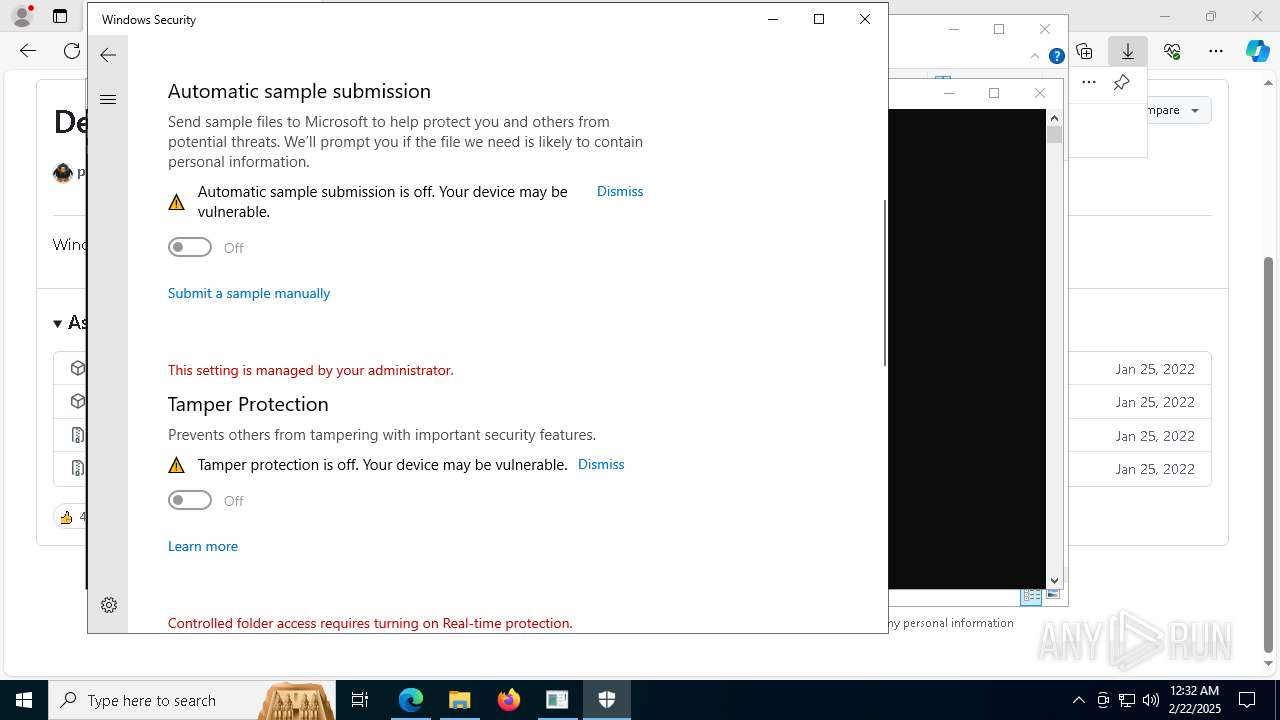Click thumbs-up reaction on release page

pos(69,517)
